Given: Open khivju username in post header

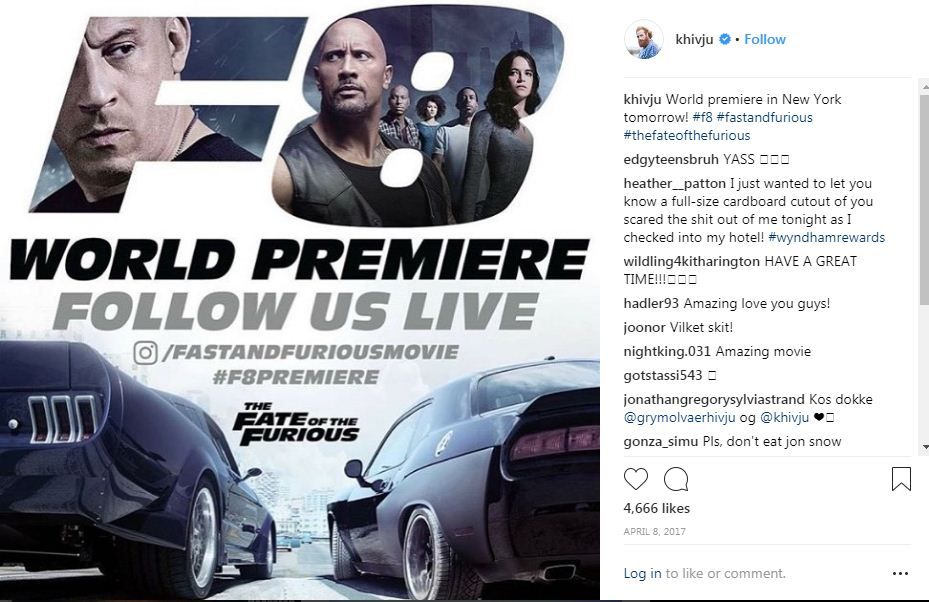Looking at the screenshot, I should 694,39.
